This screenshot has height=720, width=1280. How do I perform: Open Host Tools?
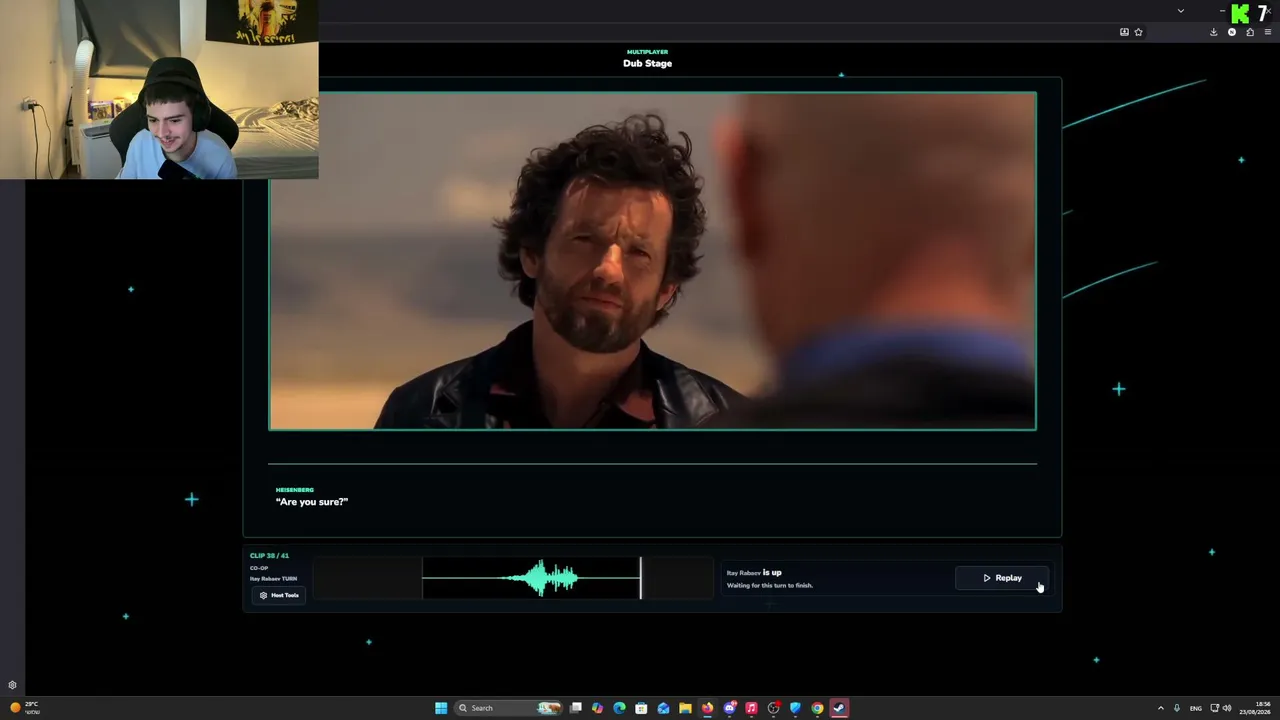pos(279,595)
